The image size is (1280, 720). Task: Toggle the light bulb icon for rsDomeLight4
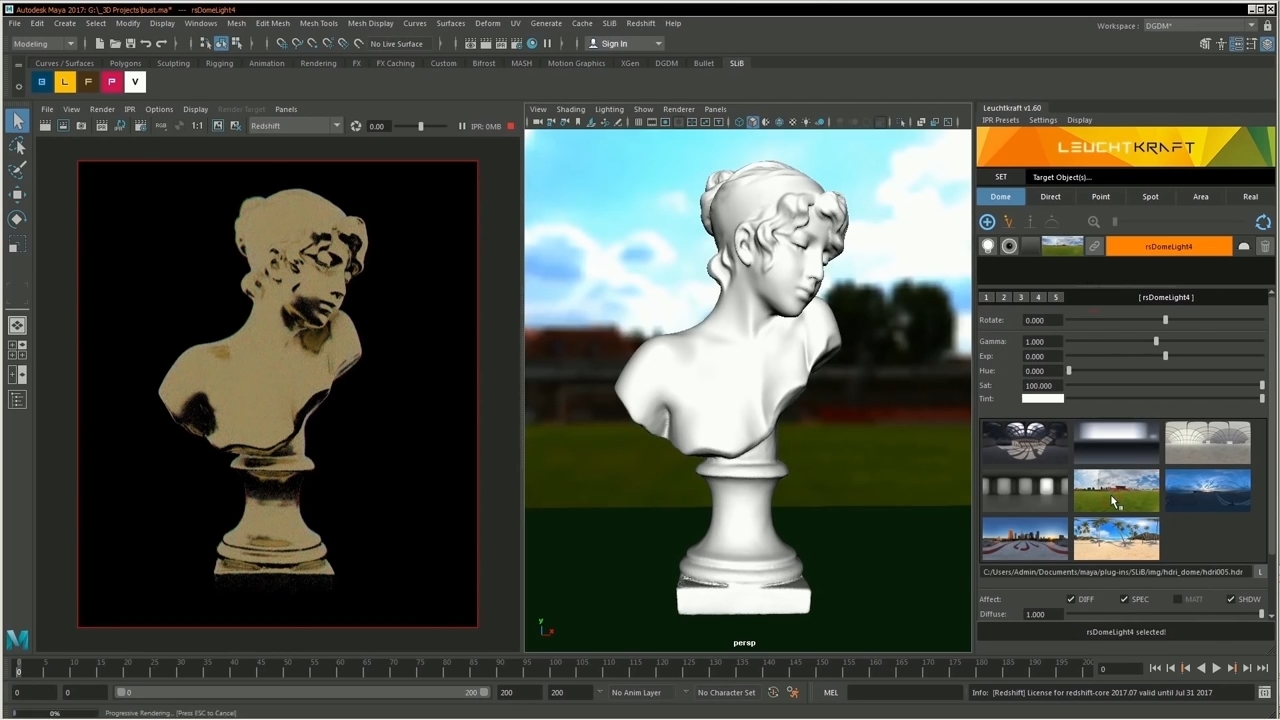[988, 246]
